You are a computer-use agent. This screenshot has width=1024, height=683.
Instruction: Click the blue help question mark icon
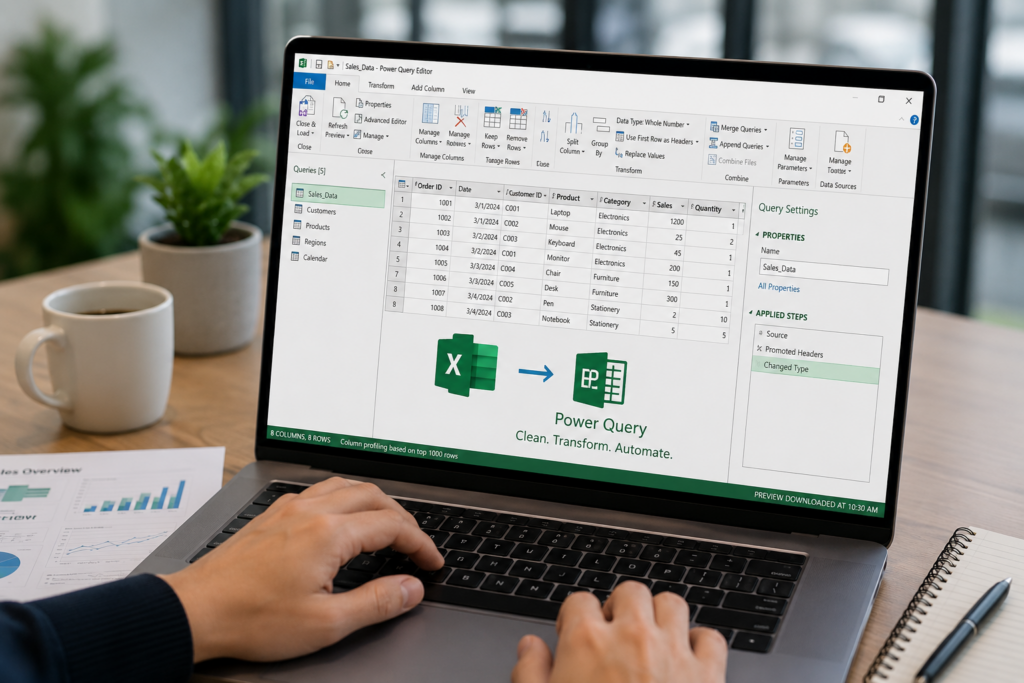914,120
